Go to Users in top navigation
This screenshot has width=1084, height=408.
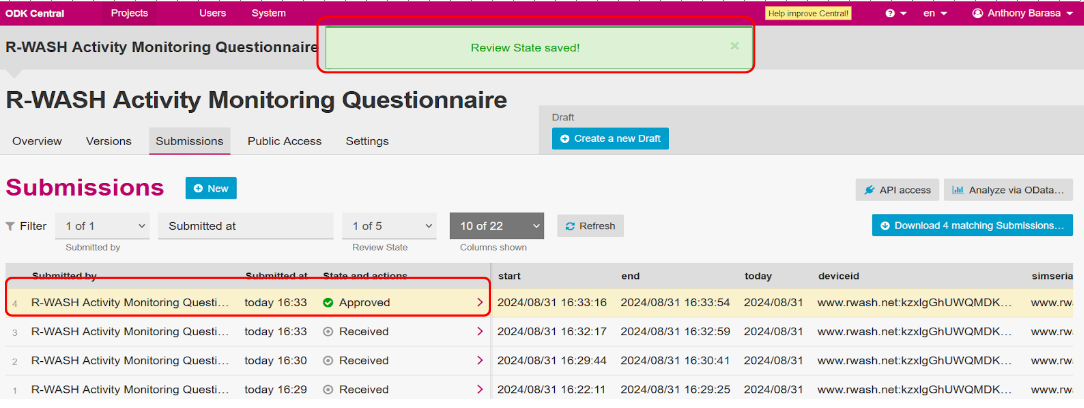coord(212,13)
